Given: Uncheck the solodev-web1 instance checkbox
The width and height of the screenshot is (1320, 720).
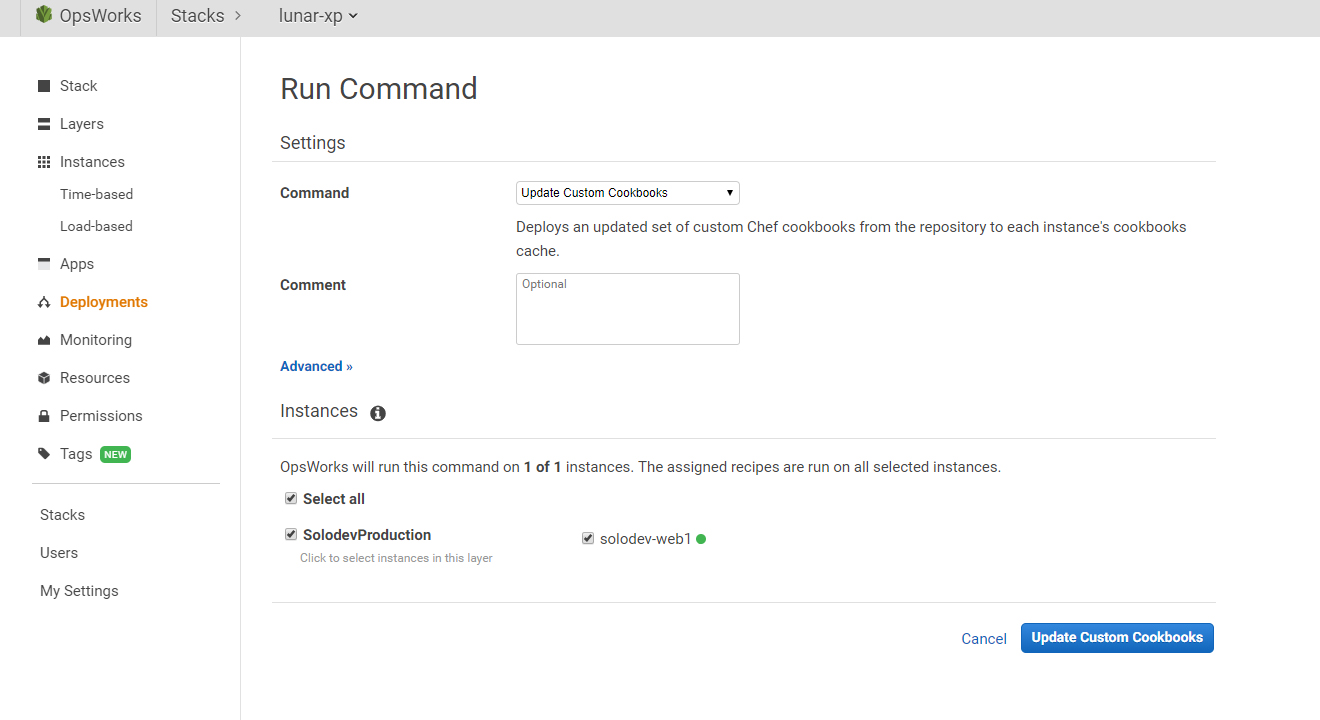Looking at the screenshot, I should click(588, 538).
